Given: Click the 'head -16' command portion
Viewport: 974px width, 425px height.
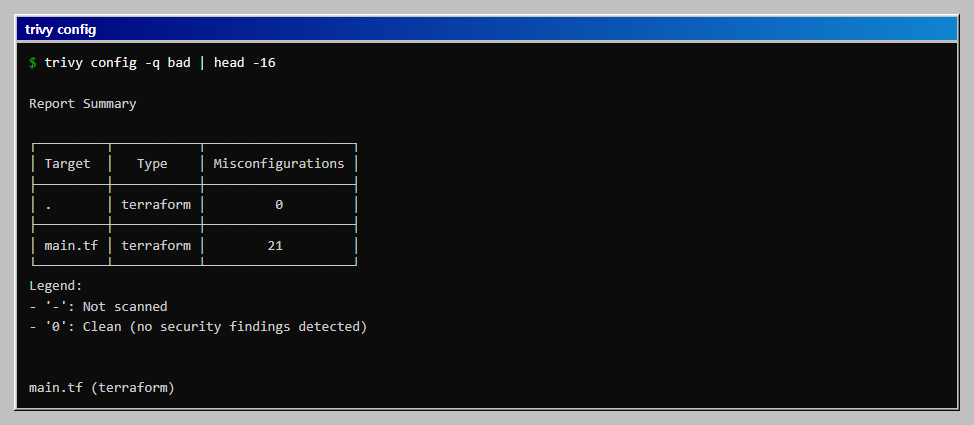Looking at the screenshot, I should [245, 63].
